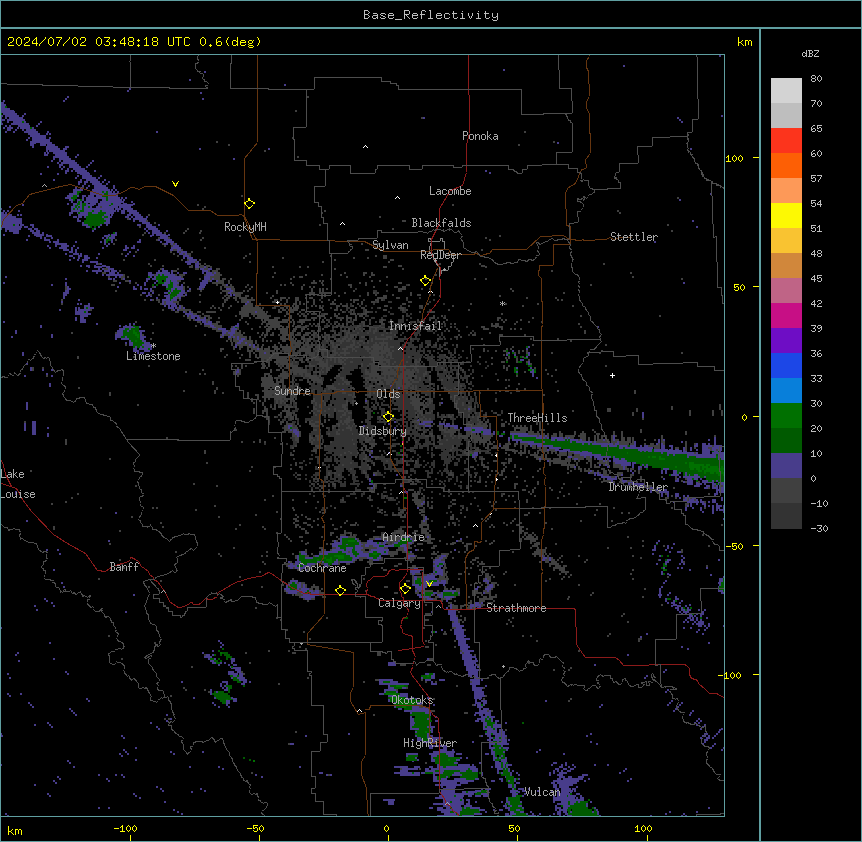Pick the red 60-65 dBZ swatch

pyautogui.click(x=786, y=141)
